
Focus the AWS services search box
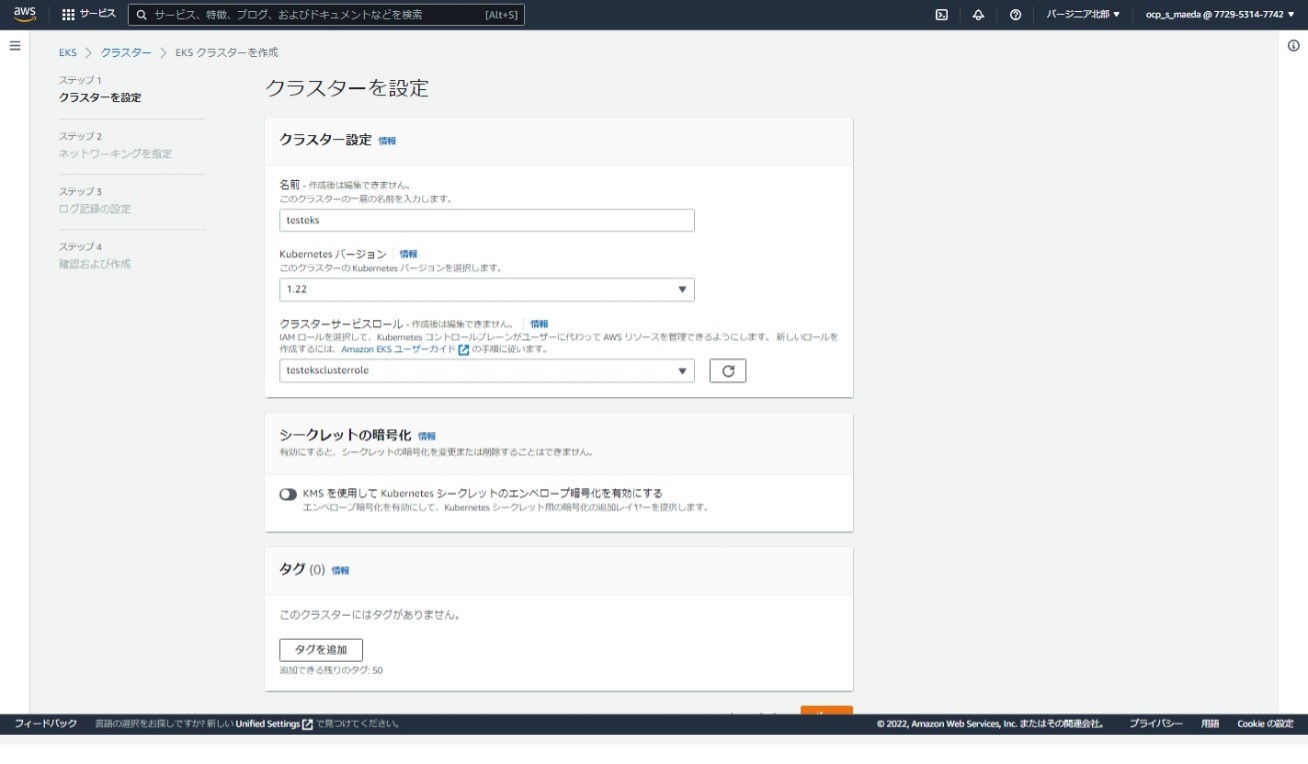click(326, 15)
